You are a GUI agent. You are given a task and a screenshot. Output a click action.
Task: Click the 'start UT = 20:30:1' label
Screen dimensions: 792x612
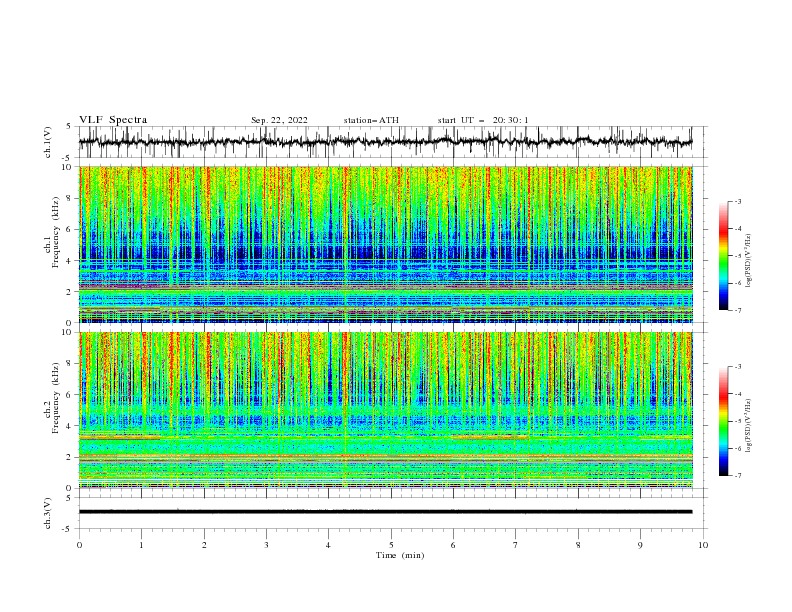coord(483,120)
